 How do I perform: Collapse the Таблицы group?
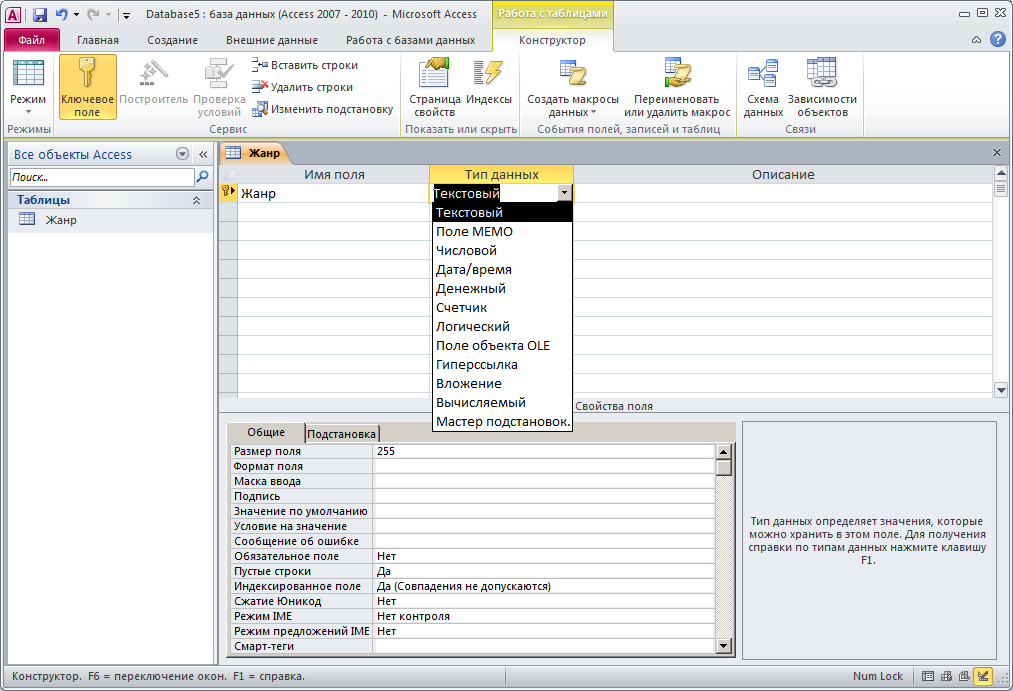[196, 200]
